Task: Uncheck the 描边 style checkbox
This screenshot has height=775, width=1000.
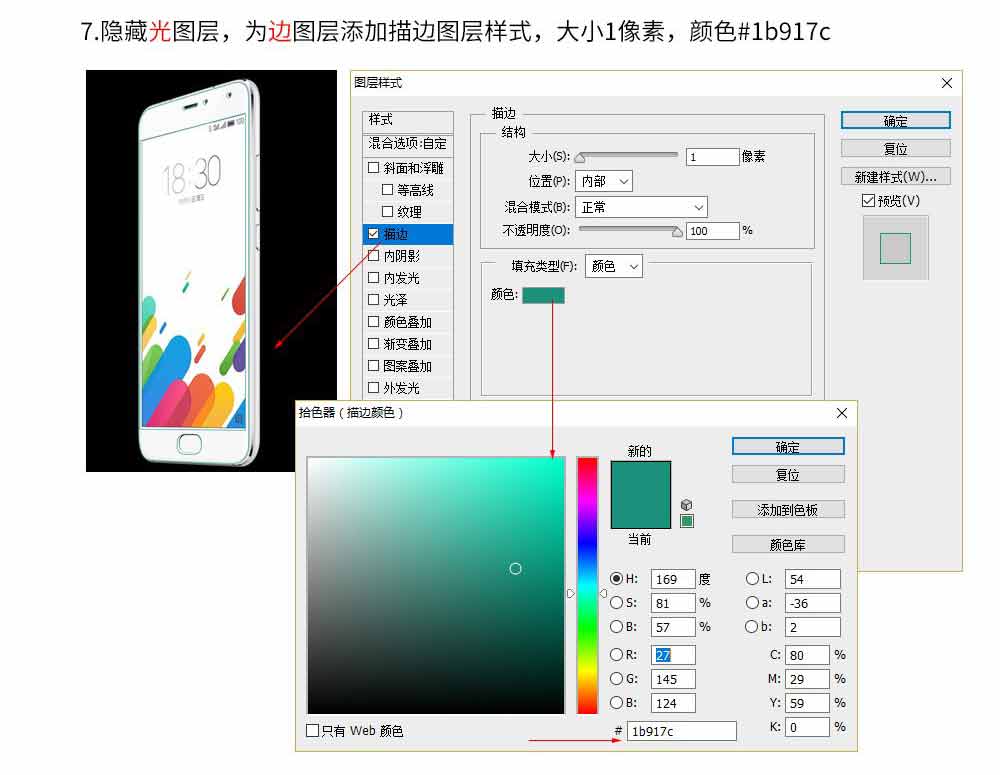Action: 374,233
